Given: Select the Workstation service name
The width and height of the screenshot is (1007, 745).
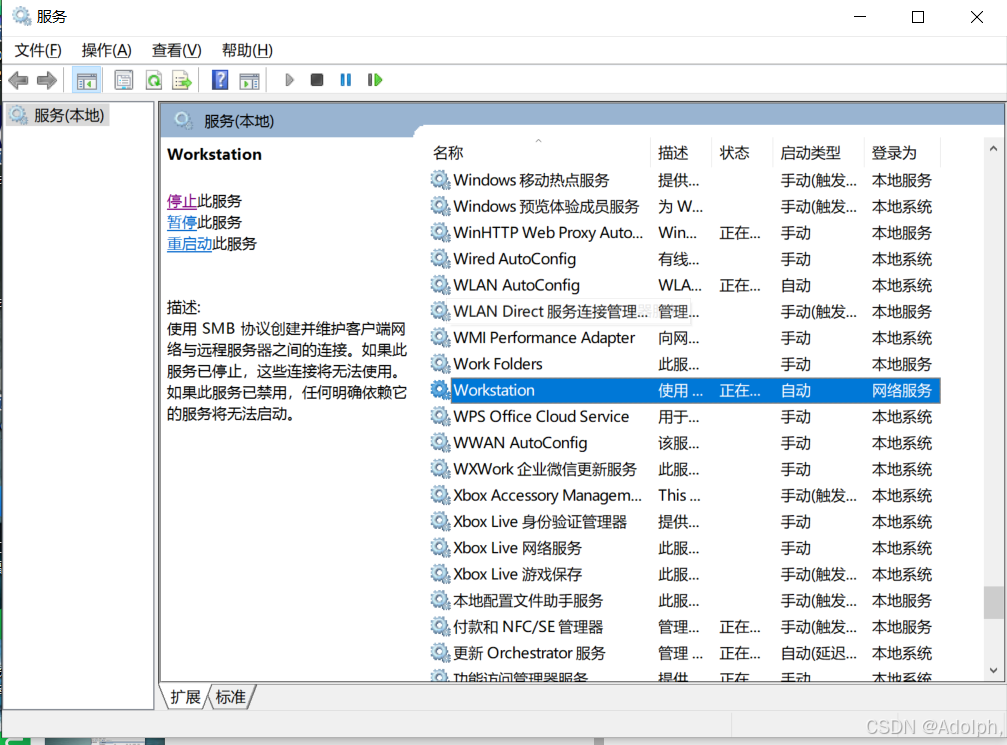Looking at the screenshot, I should click(x=494, y=390).
